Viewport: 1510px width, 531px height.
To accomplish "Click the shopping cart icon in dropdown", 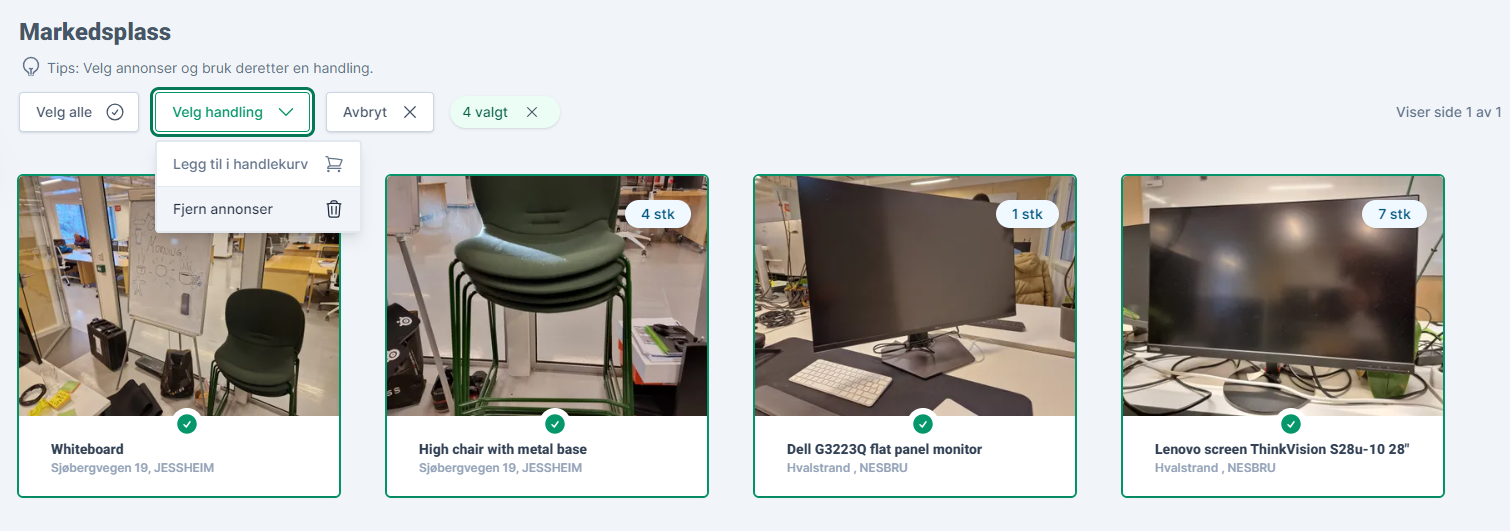I will point(334,164).
